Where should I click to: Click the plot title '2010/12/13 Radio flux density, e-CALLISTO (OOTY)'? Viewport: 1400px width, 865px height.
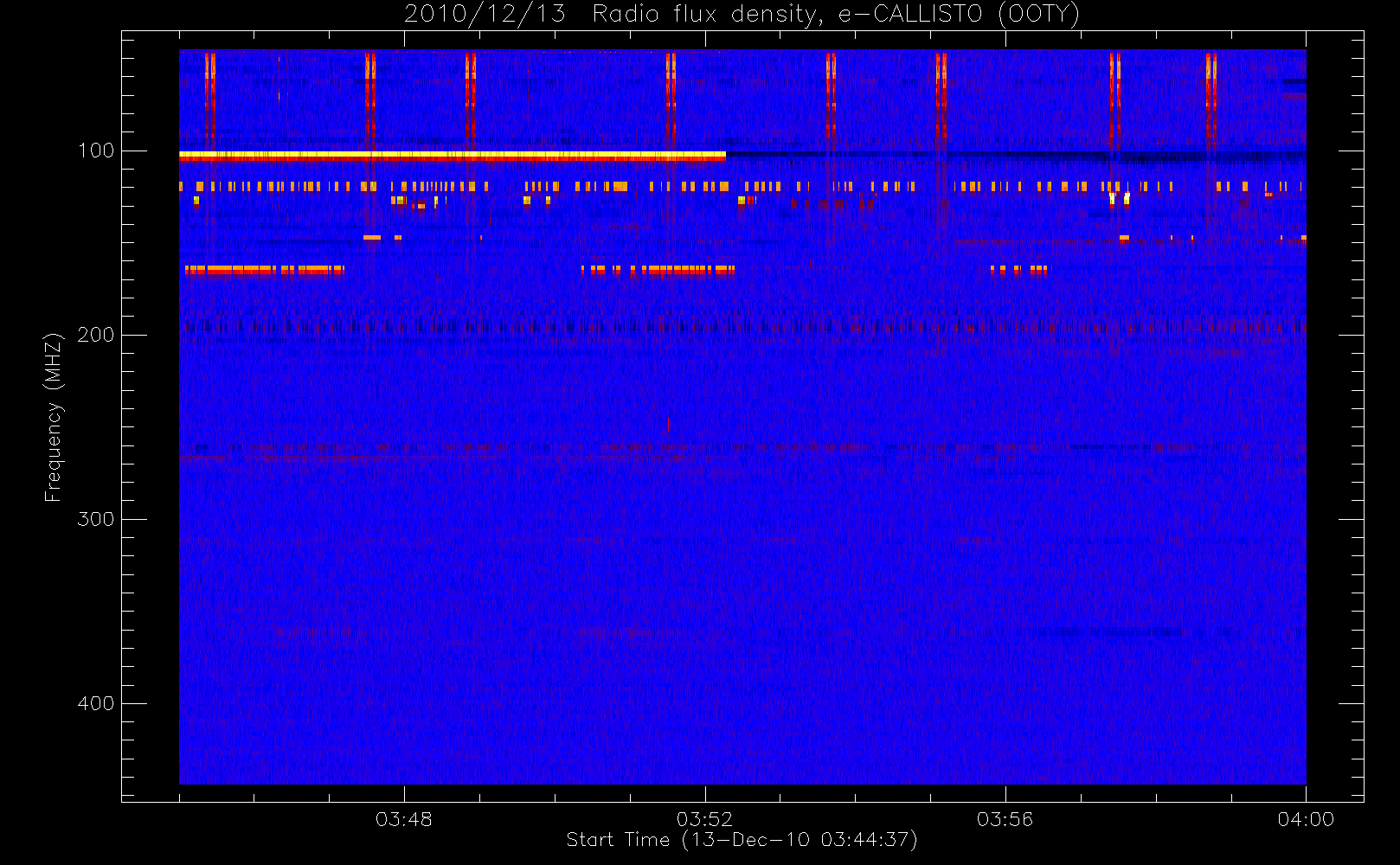(x=742, y=14)
